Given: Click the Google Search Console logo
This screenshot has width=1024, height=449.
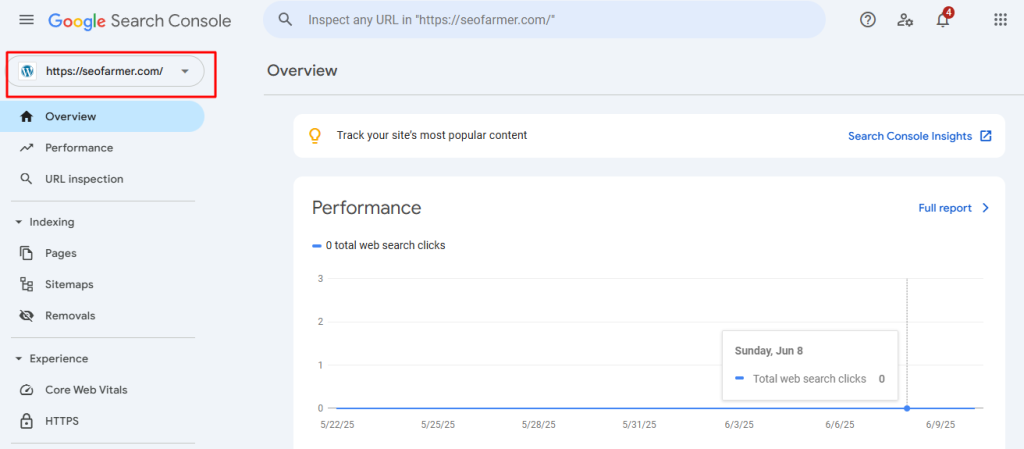Looking at the screenshot, I should (x=140, y=21).
